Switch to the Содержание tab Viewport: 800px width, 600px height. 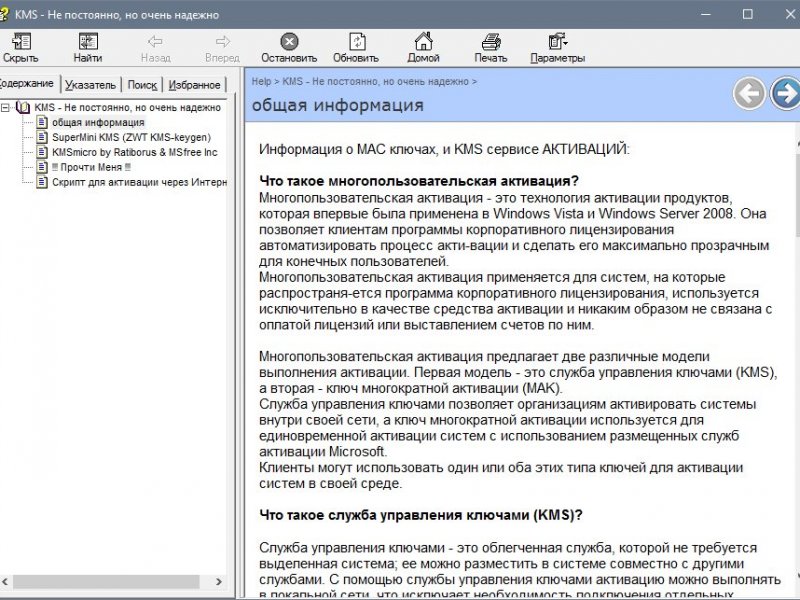click(x=28, y=83)
